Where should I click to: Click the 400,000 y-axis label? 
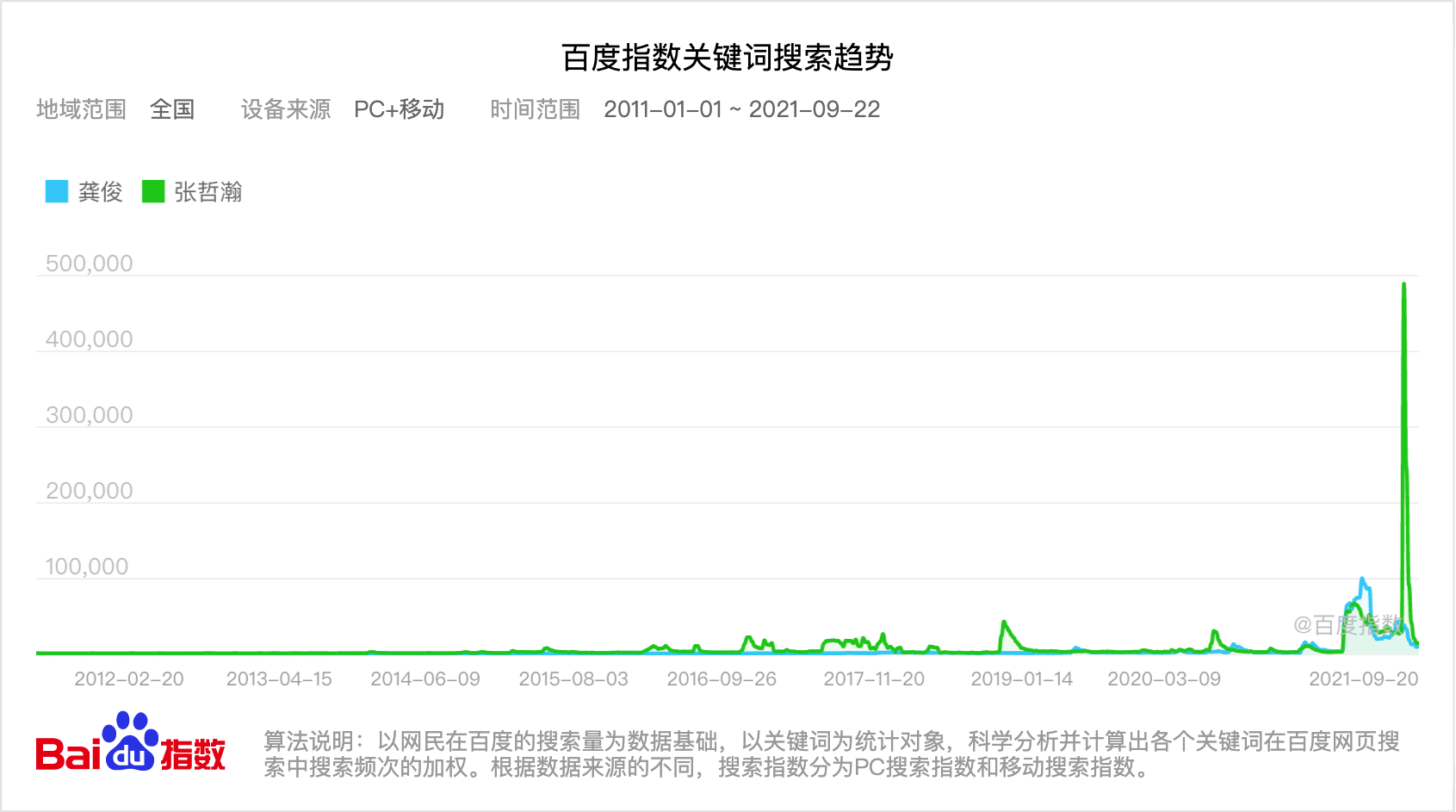[x=90, y=339]
